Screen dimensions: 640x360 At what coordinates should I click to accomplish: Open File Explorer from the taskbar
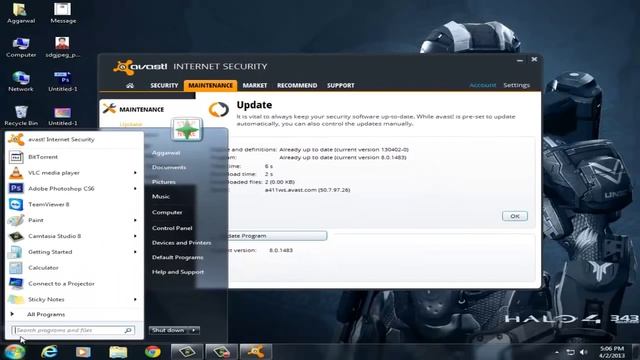(118, 351)
